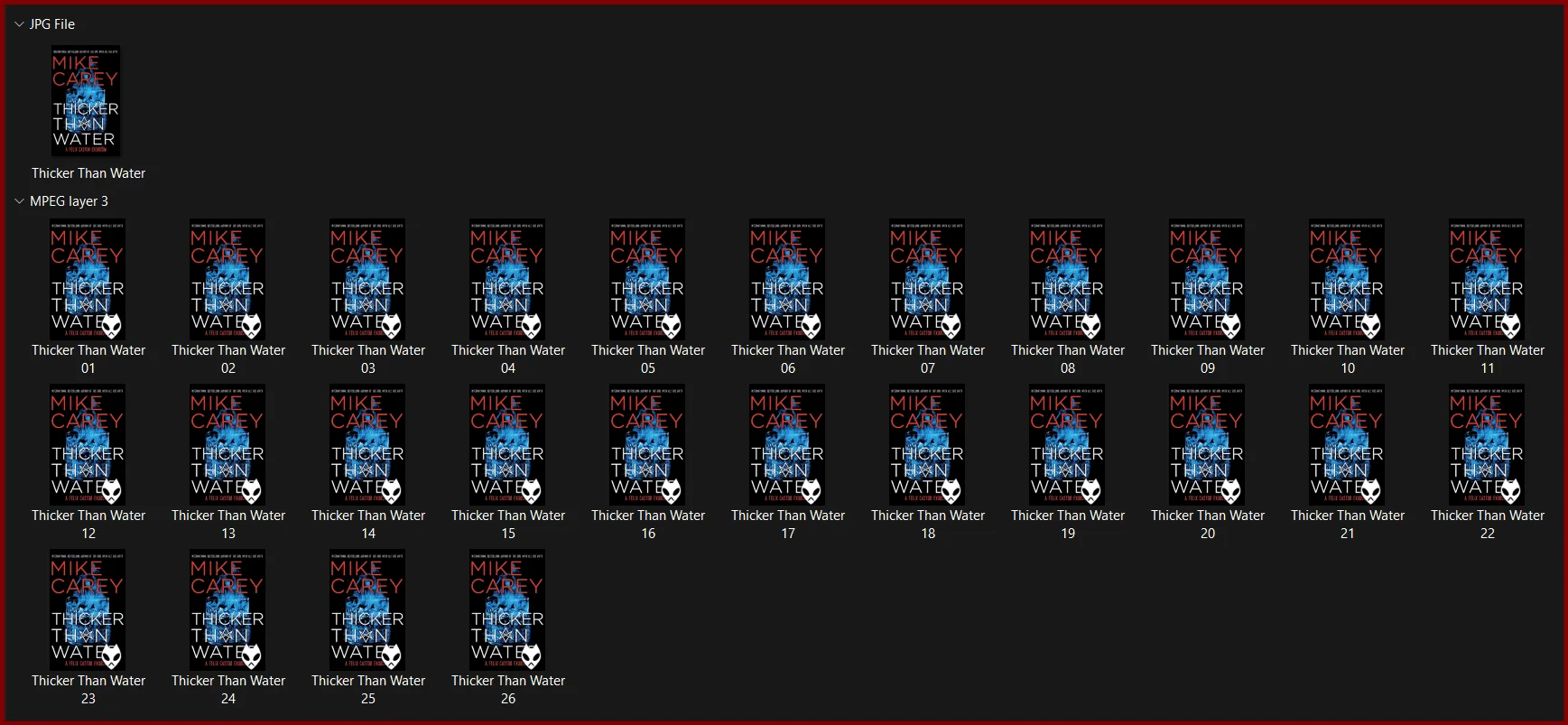
Task: Collapse the JPG File group chevron
Action: tap(19, 24)
